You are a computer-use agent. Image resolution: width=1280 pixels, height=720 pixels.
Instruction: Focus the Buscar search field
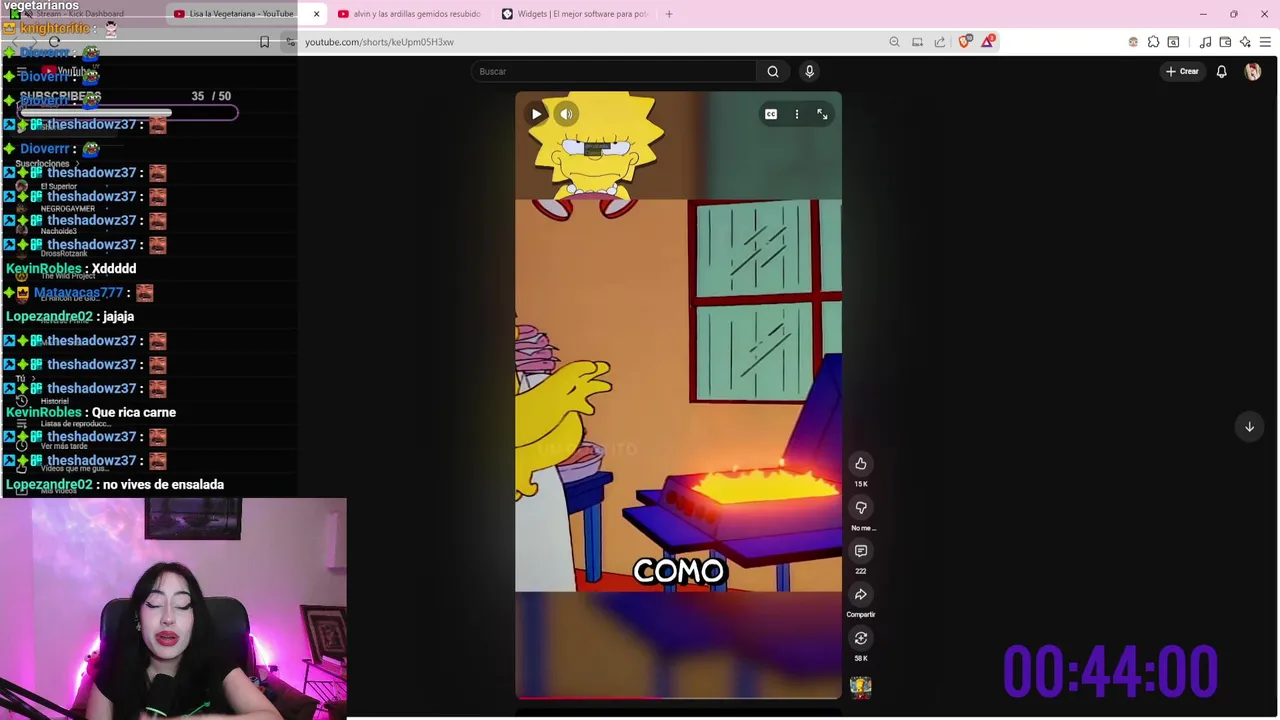pyautogui.click(x=614, y=71)
